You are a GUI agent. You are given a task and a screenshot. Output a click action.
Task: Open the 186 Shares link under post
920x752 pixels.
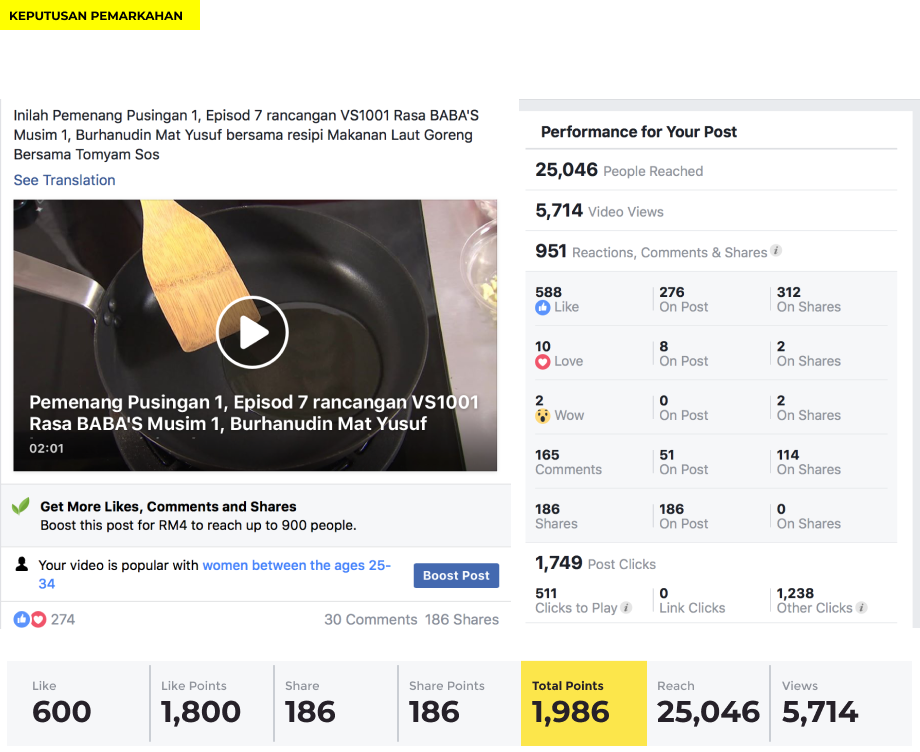pyautogui.click(x=462, y=619)
